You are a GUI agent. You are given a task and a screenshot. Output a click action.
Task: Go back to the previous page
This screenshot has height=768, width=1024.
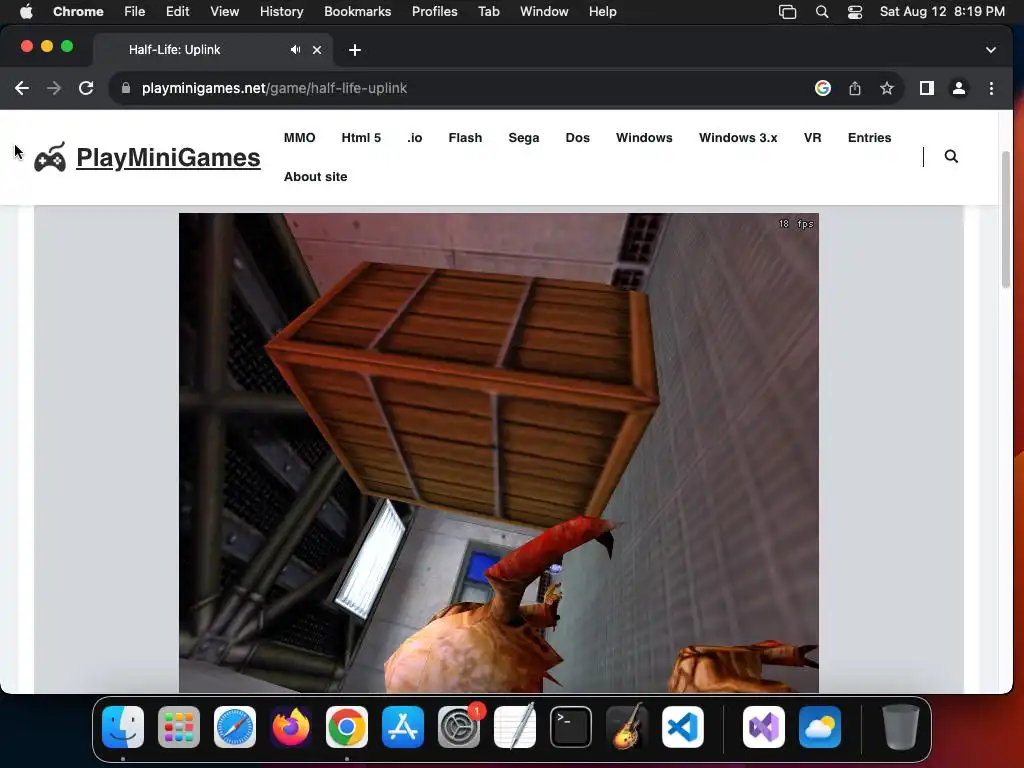(x=22, y=88)
